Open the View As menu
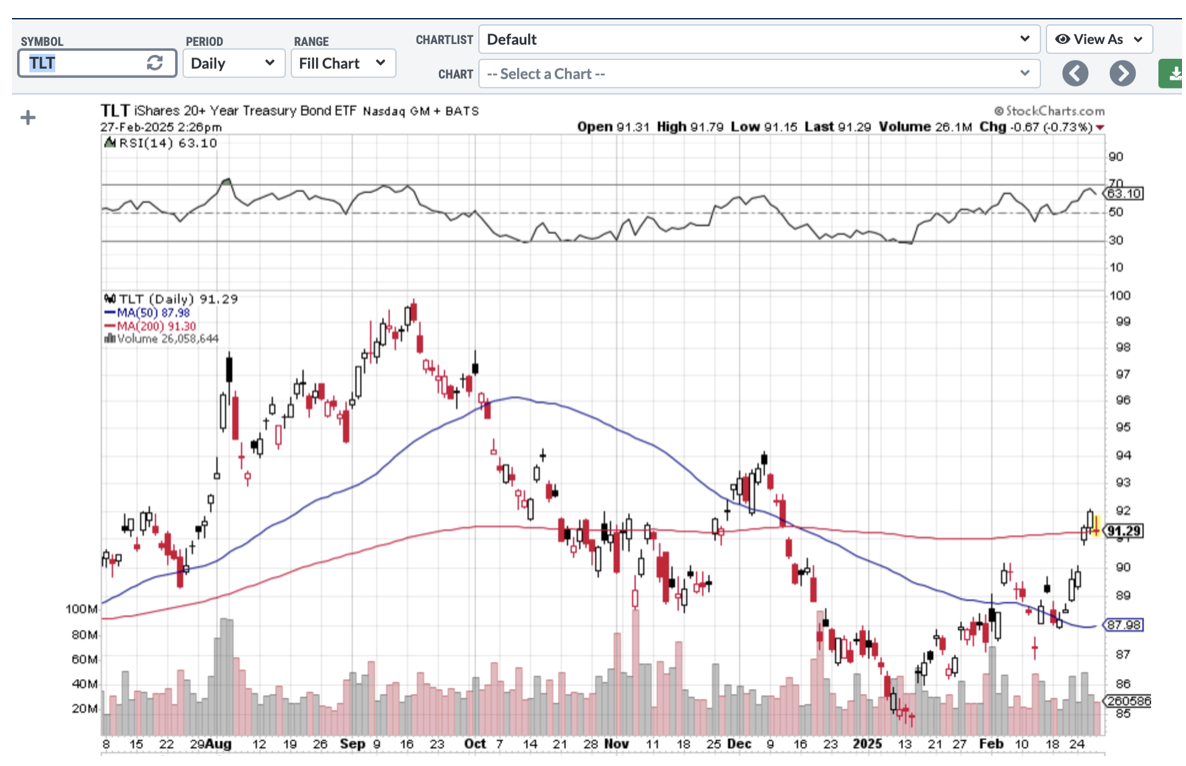 pos(1098,39)
